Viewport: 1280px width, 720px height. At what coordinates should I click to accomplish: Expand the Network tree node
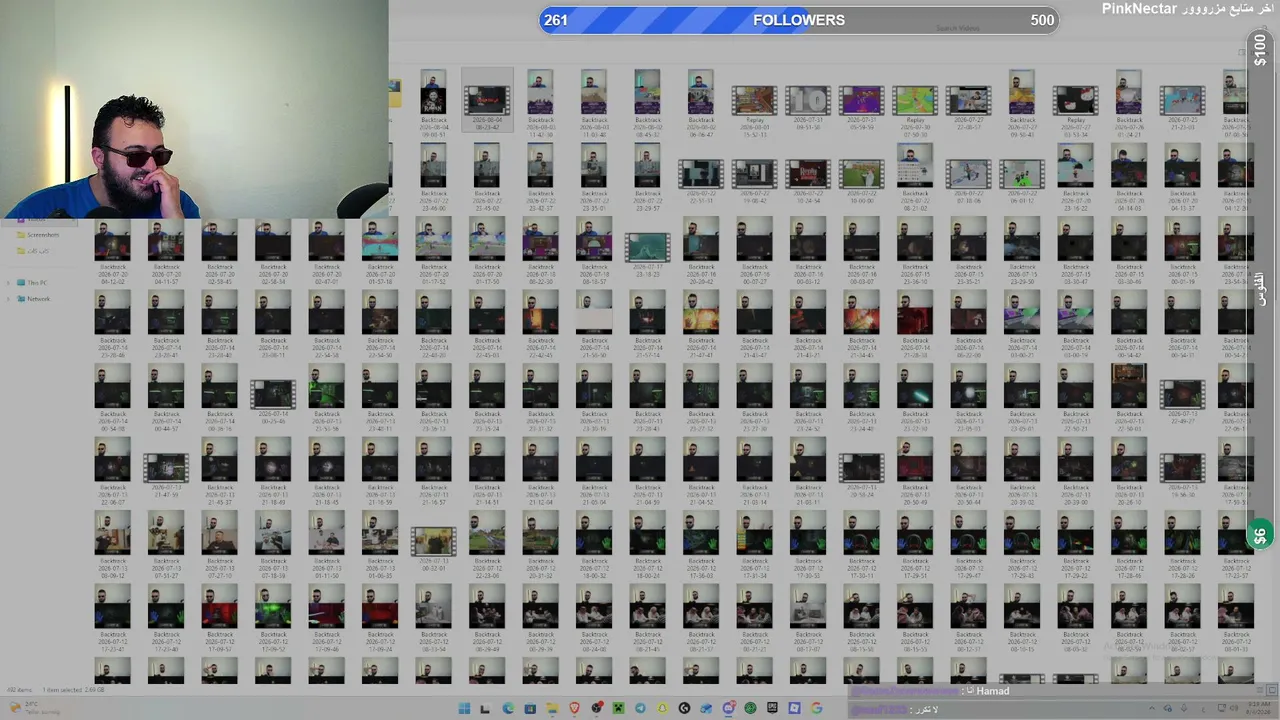(8, 299)
